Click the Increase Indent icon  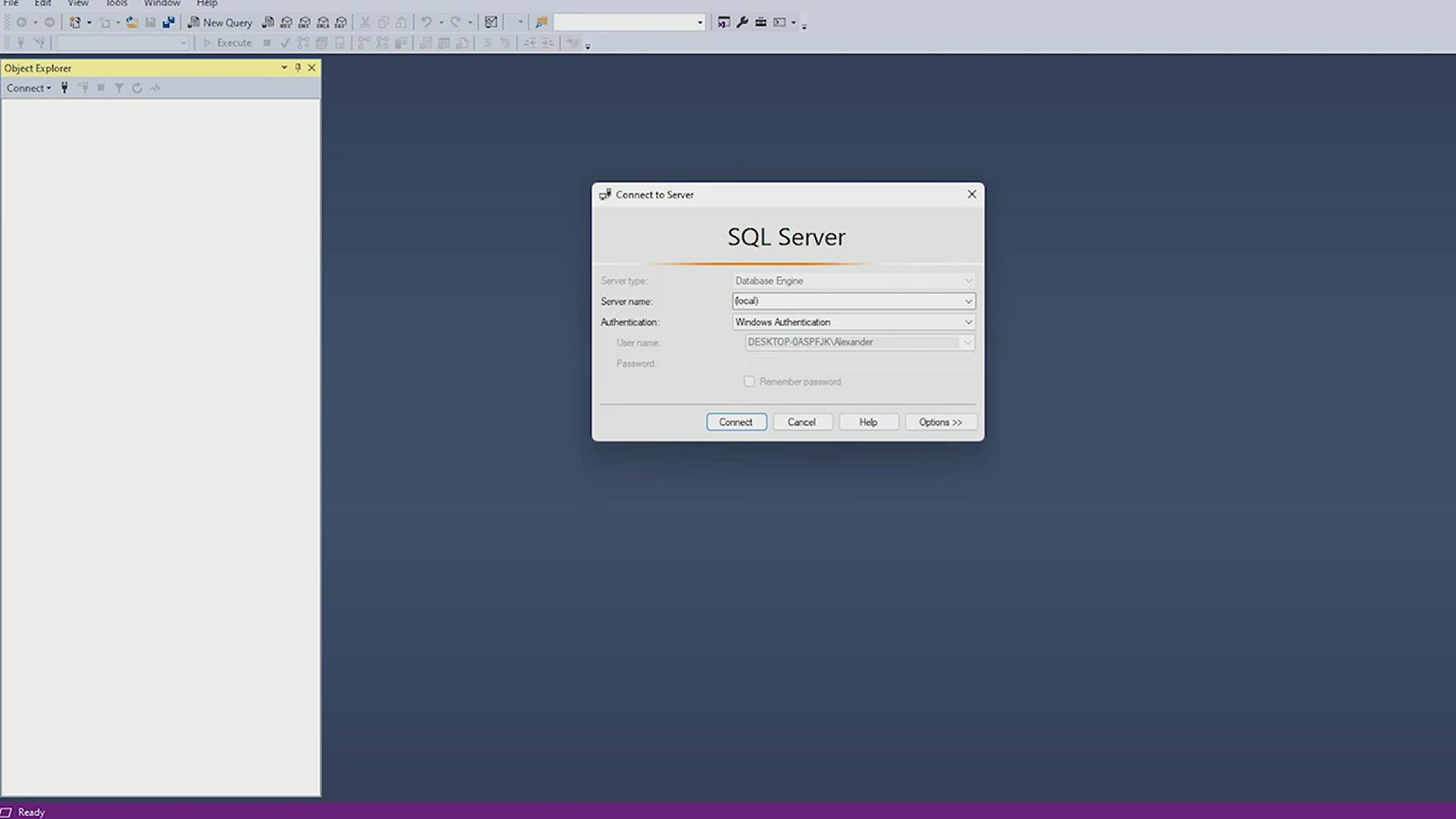tap(548, 42)
